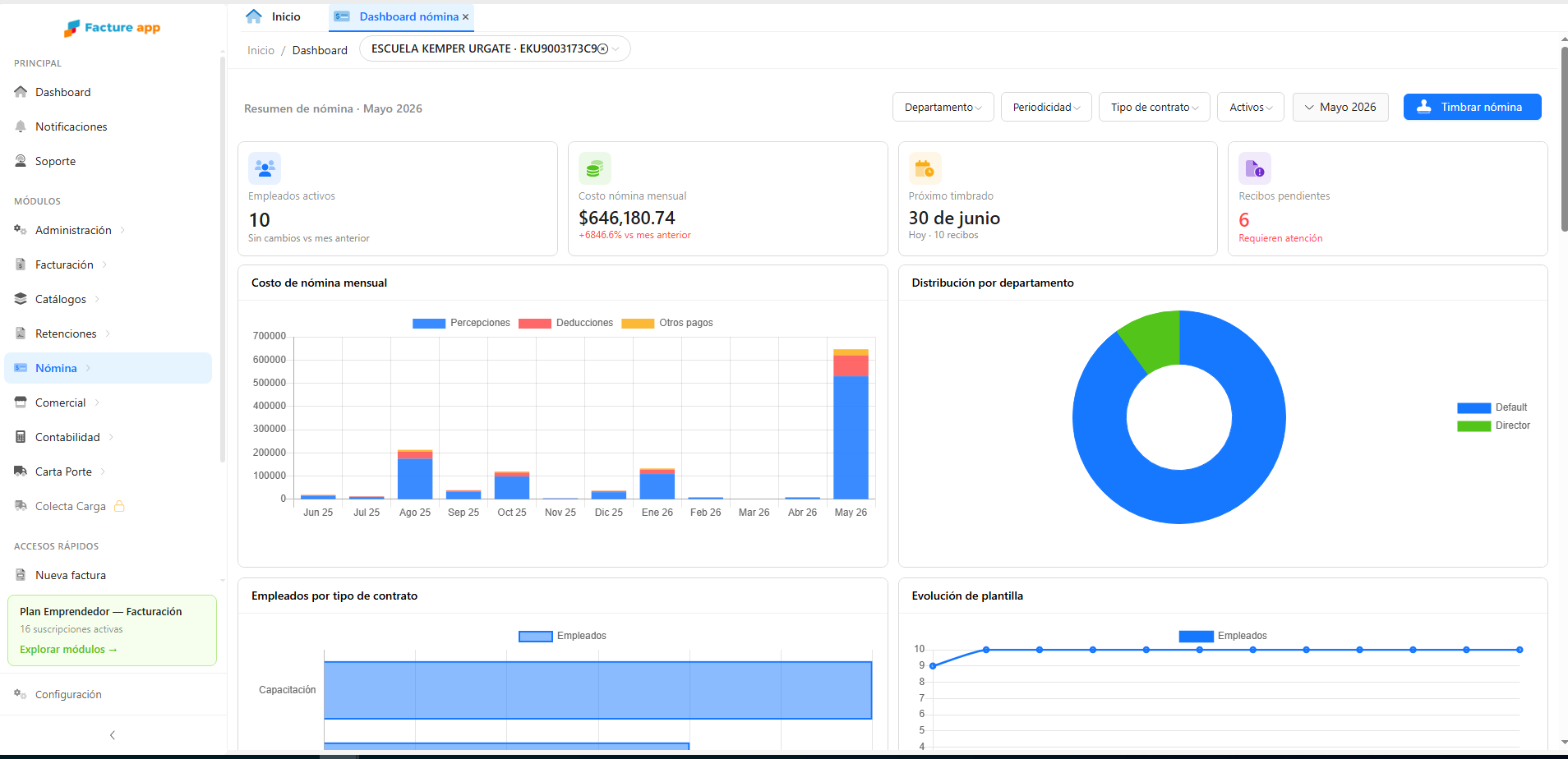The width and height of the screenshot is (1568, 759).
Task: Click the lock icon next to Colecta Carga
Action: coord(119,506)
